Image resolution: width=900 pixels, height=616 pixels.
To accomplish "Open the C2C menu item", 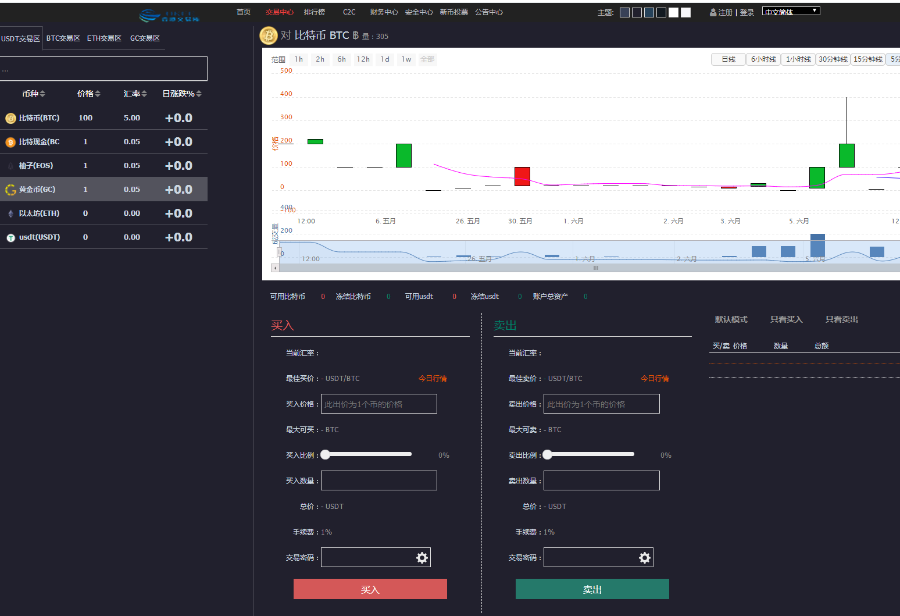I will click(x=349, y=12).
